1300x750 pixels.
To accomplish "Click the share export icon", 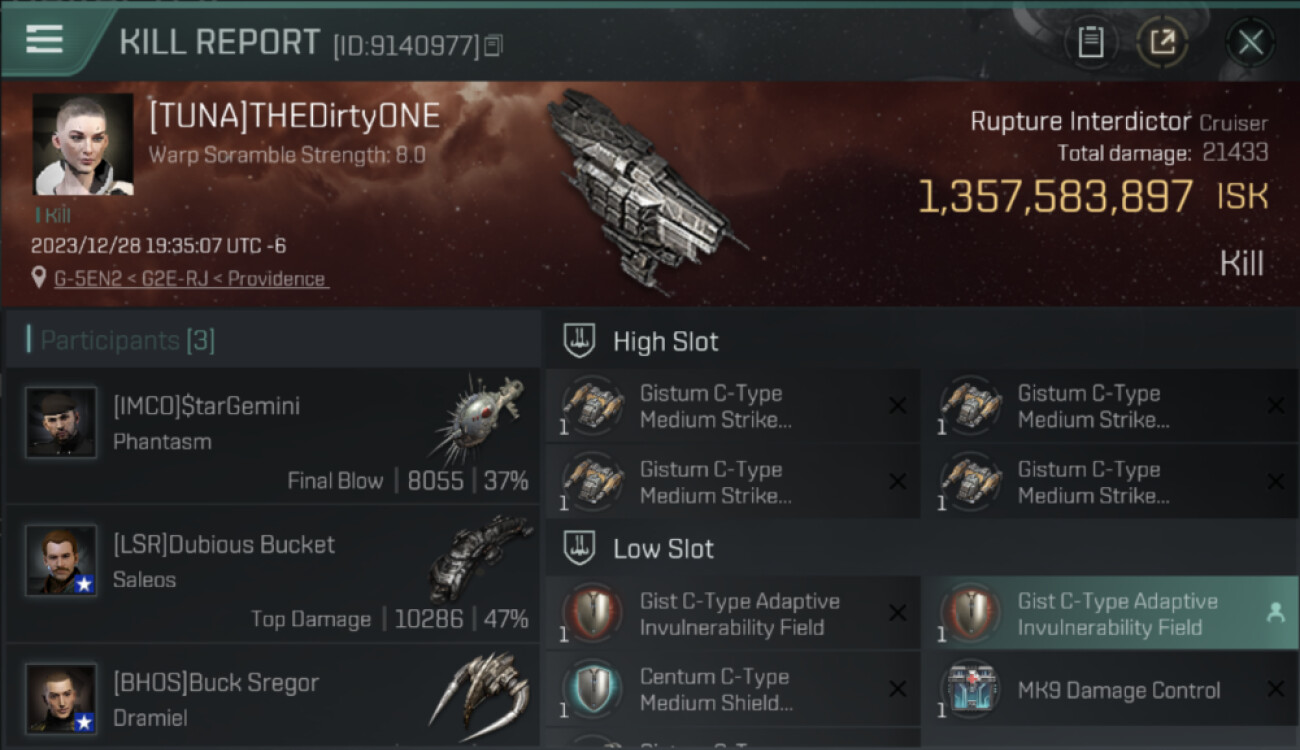I will [x=1162, y=42].
